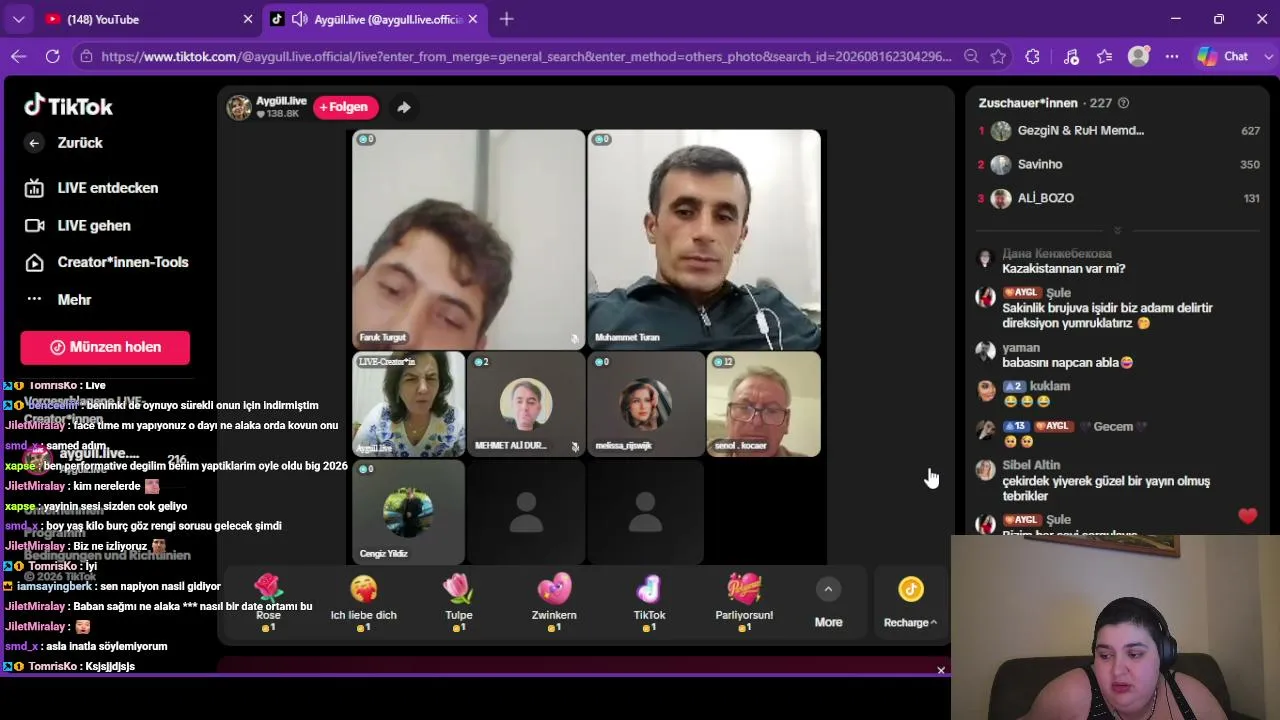
Task: Go back one page in the browser
Action: pos(18,57)
